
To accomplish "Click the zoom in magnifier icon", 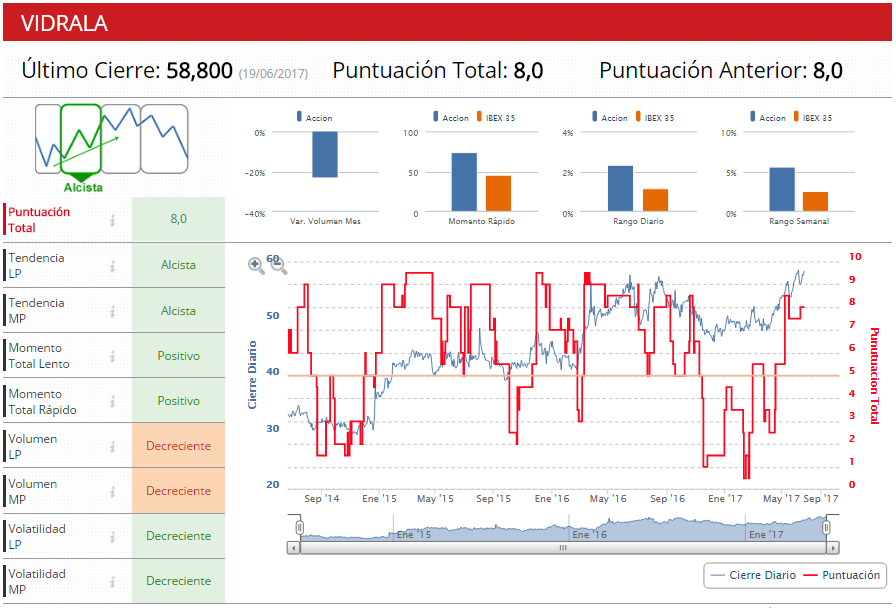I will point(256,266).
